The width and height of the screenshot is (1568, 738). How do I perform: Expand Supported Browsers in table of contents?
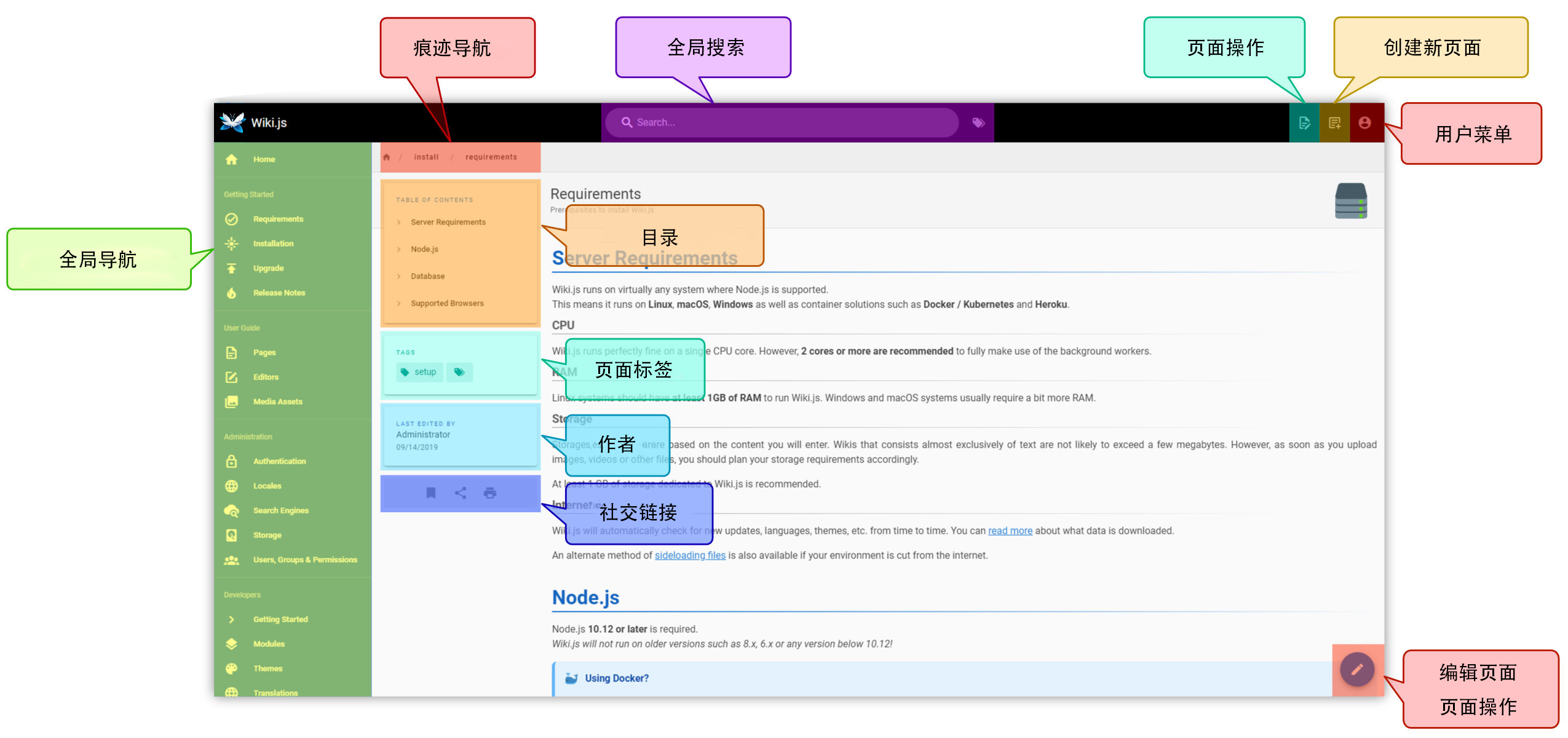pyautogui.click(x=447, y=303)
